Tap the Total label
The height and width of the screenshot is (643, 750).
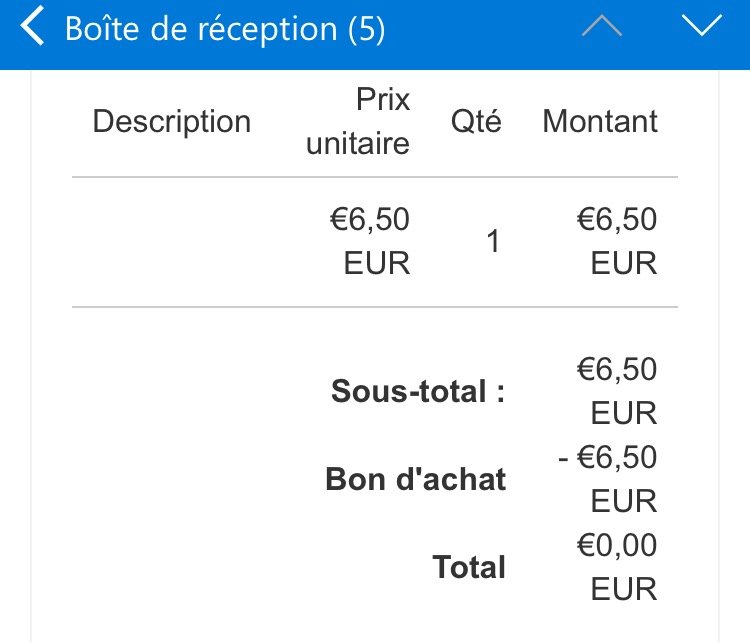click(x=469, y=567)
